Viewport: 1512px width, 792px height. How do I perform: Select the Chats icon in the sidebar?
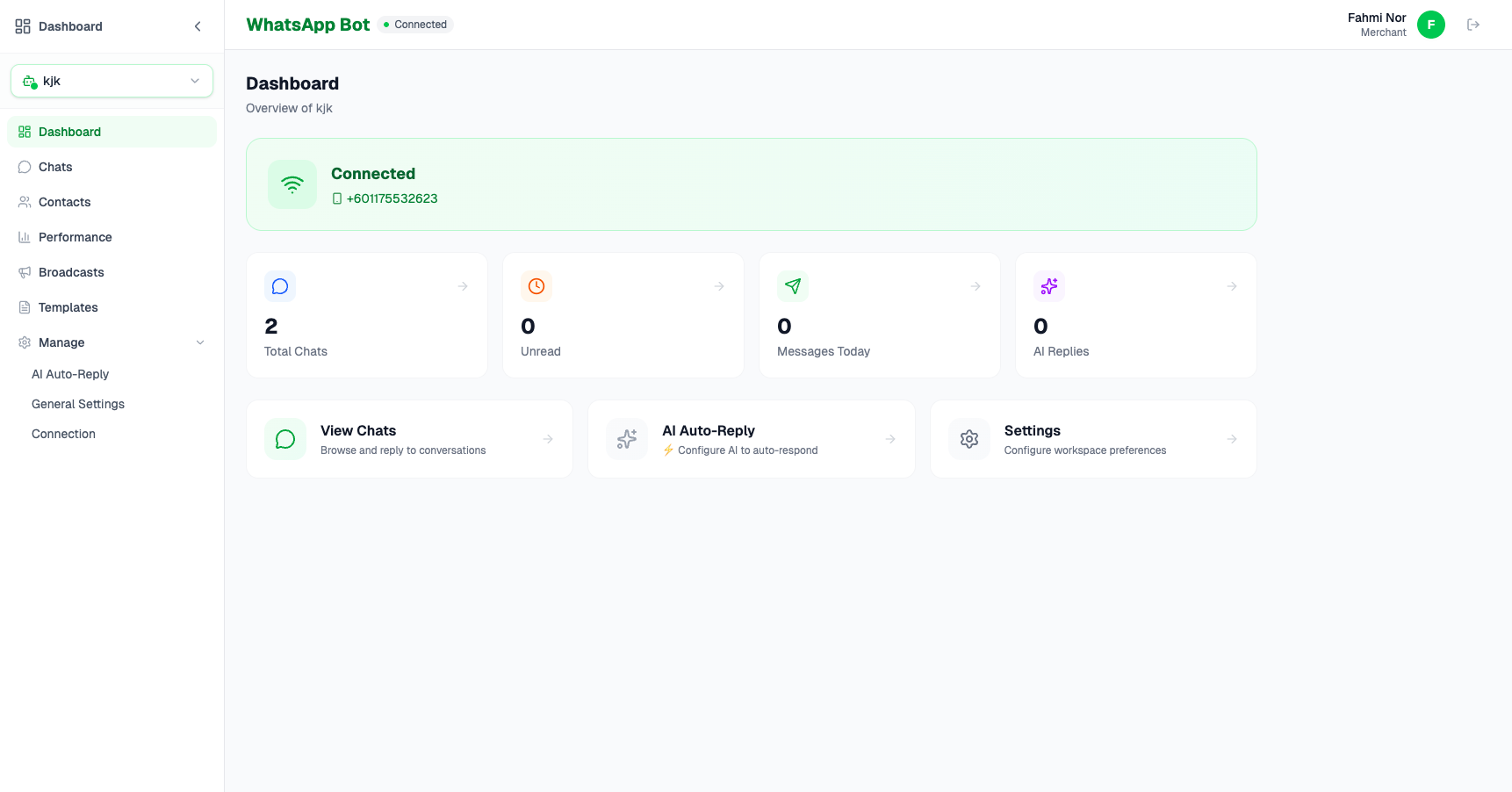(x=24, y=167)
